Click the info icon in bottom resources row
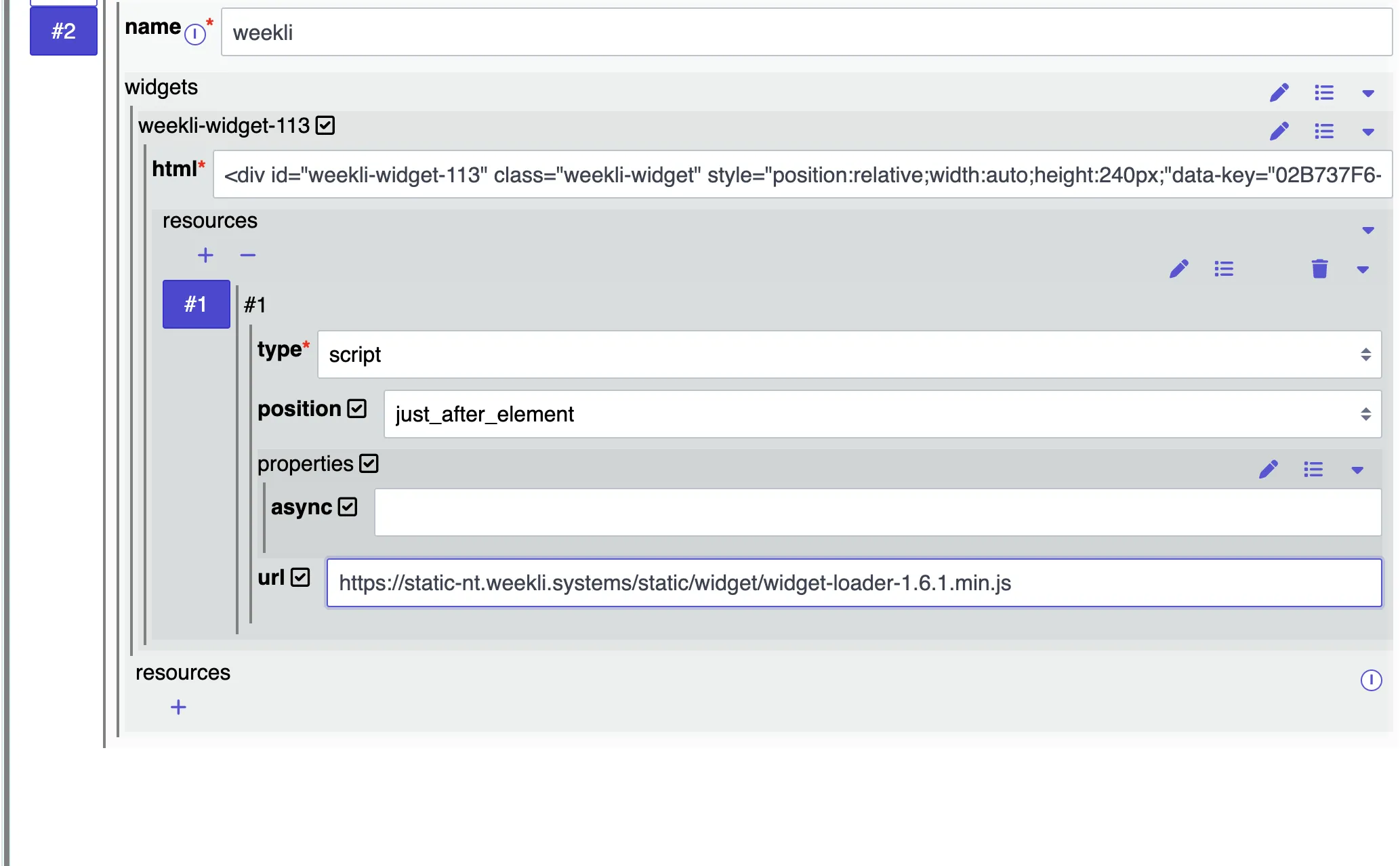 1372,680
